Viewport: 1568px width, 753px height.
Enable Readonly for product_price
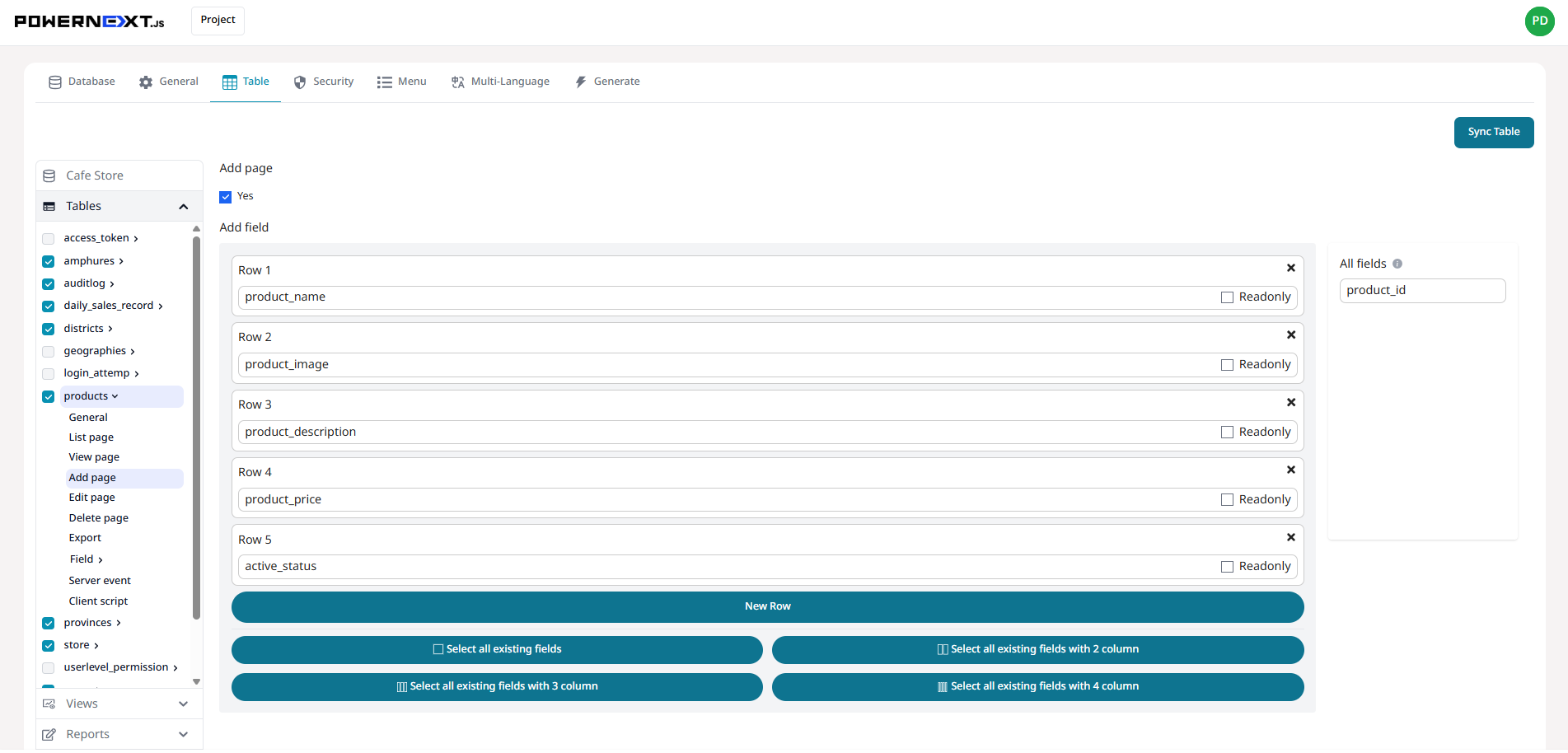1227,500
